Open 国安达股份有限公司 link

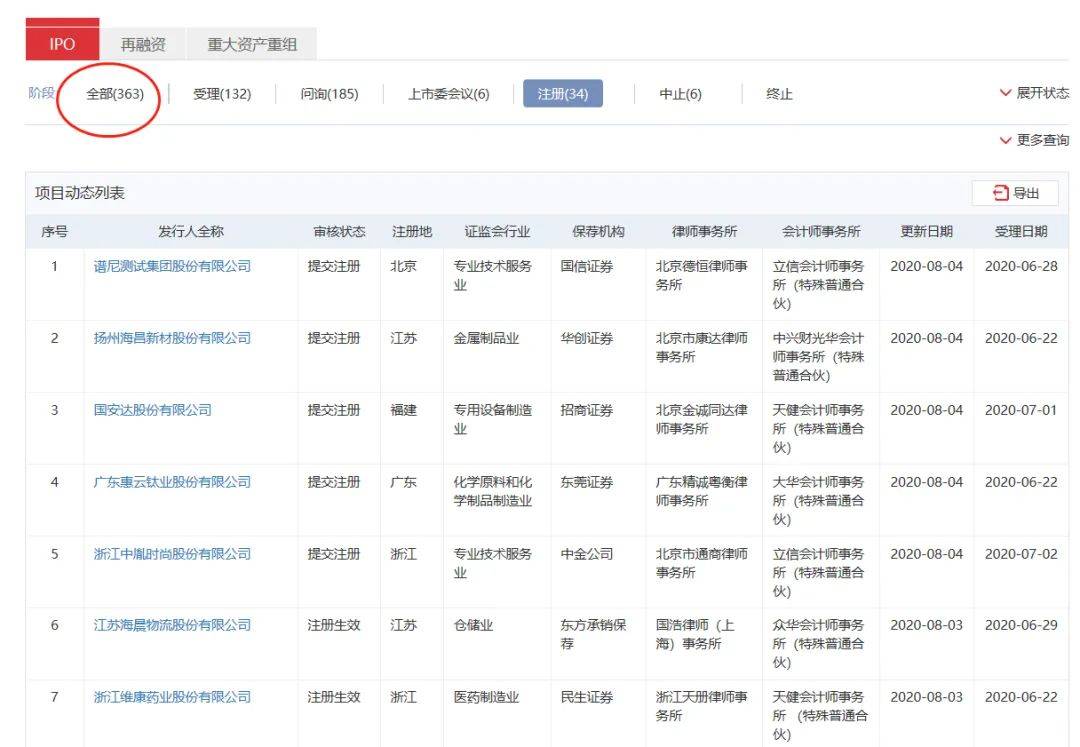point(153,410)
